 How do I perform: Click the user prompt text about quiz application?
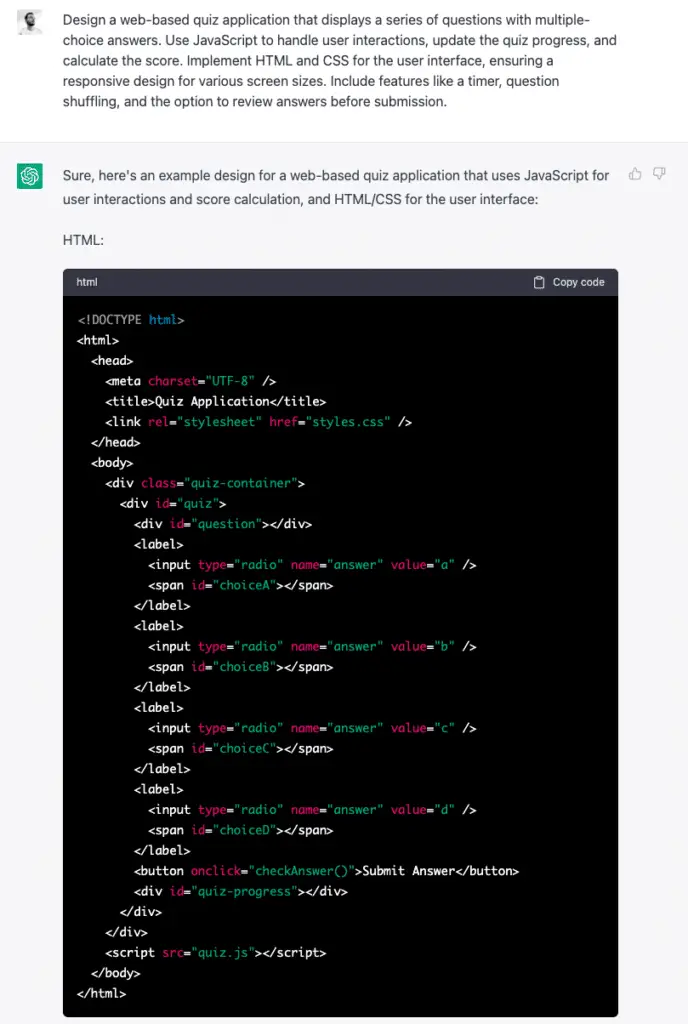[x=339, y=61]
